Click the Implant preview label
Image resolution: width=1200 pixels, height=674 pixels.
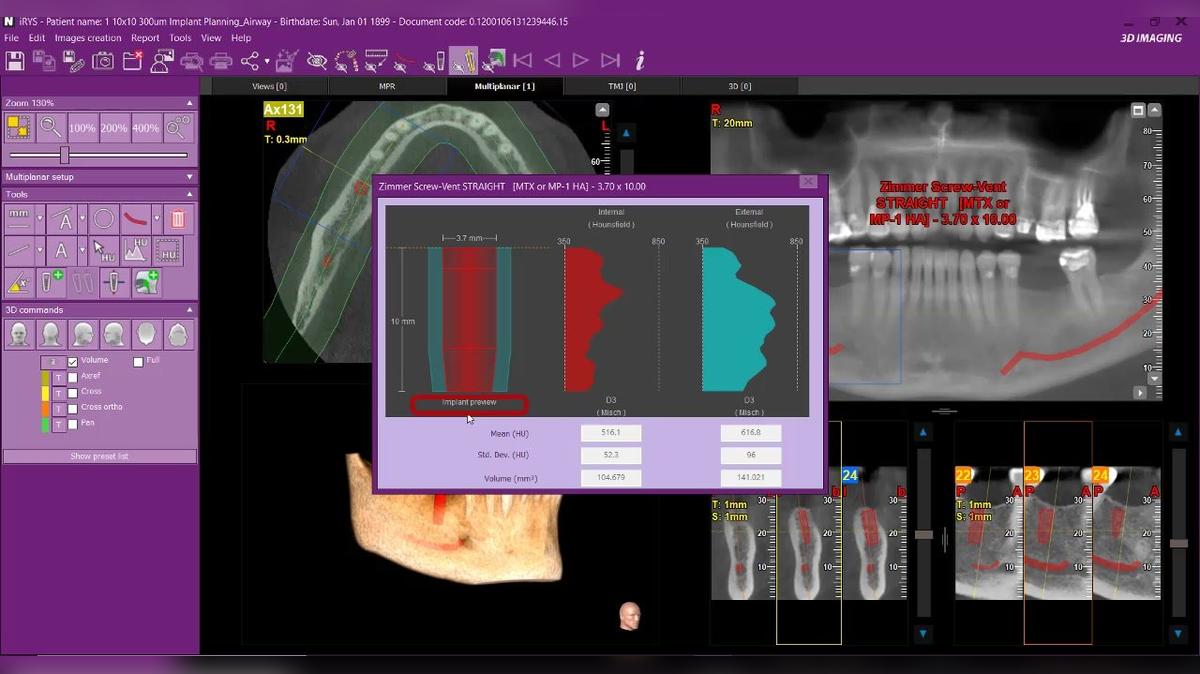coord(469,403)
